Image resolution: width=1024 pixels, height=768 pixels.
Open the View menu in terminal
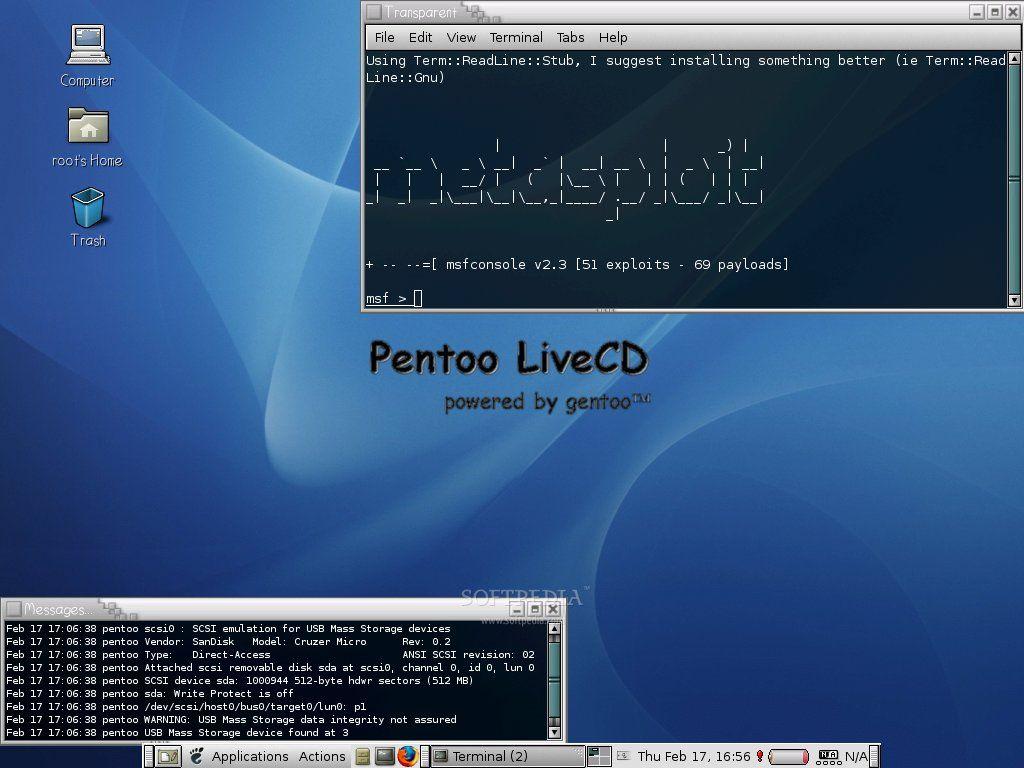[x=461, y=37]
